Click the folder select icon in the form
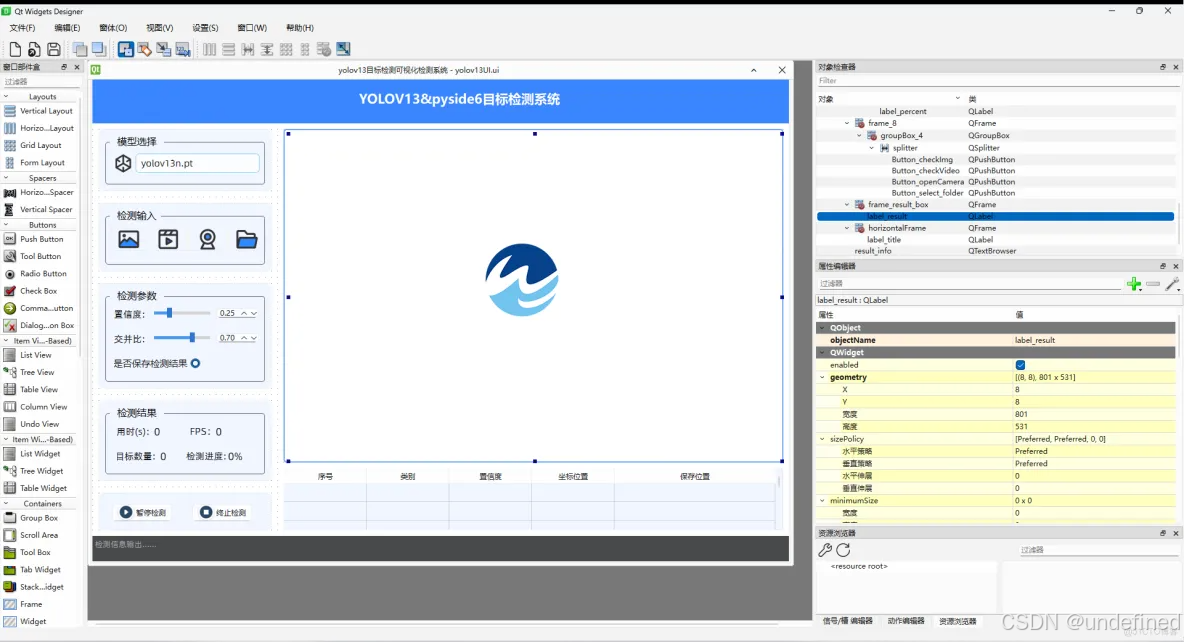Image resolution: width=1184 pixels, height=642 pixels. point(247,239)
